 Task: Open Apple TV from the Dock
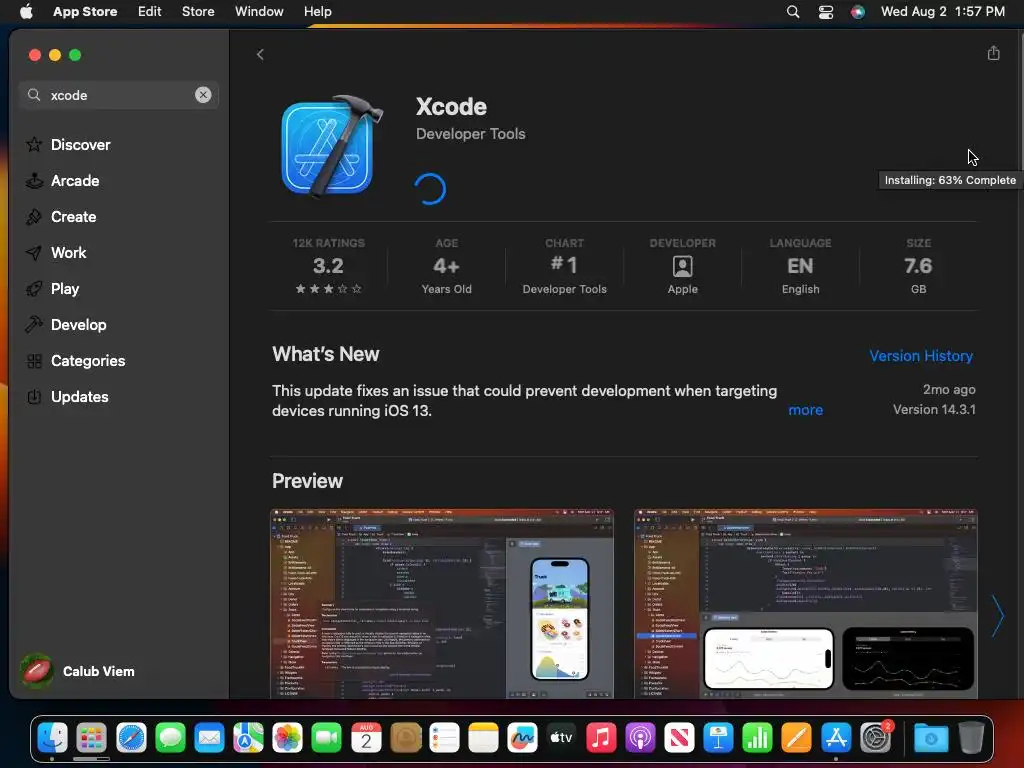click(562, 738)
